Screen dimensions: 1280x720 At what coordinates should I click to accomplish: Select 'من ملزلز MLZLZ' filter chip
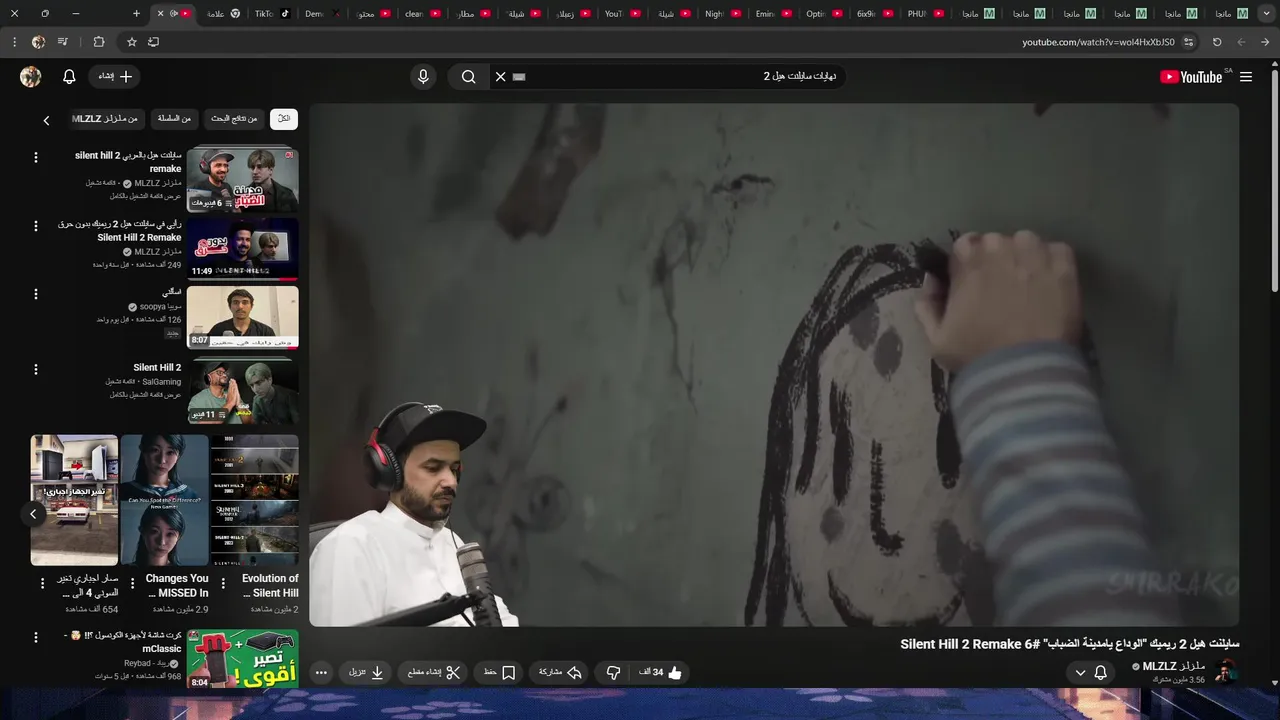(105, 119)
